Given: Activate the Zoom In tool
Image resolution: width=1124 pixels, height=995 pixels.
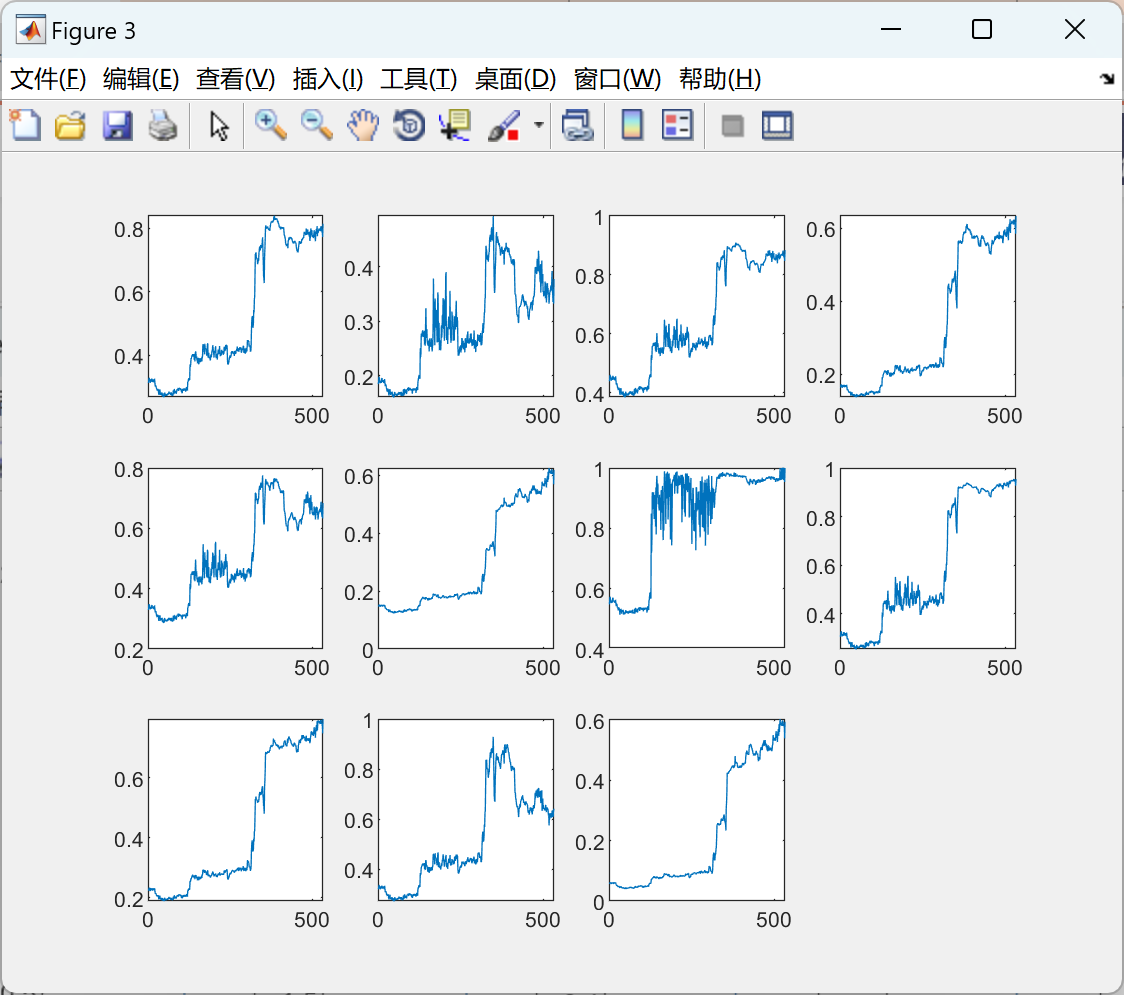Looking at the screenshot, I should [x=271, y=125].
